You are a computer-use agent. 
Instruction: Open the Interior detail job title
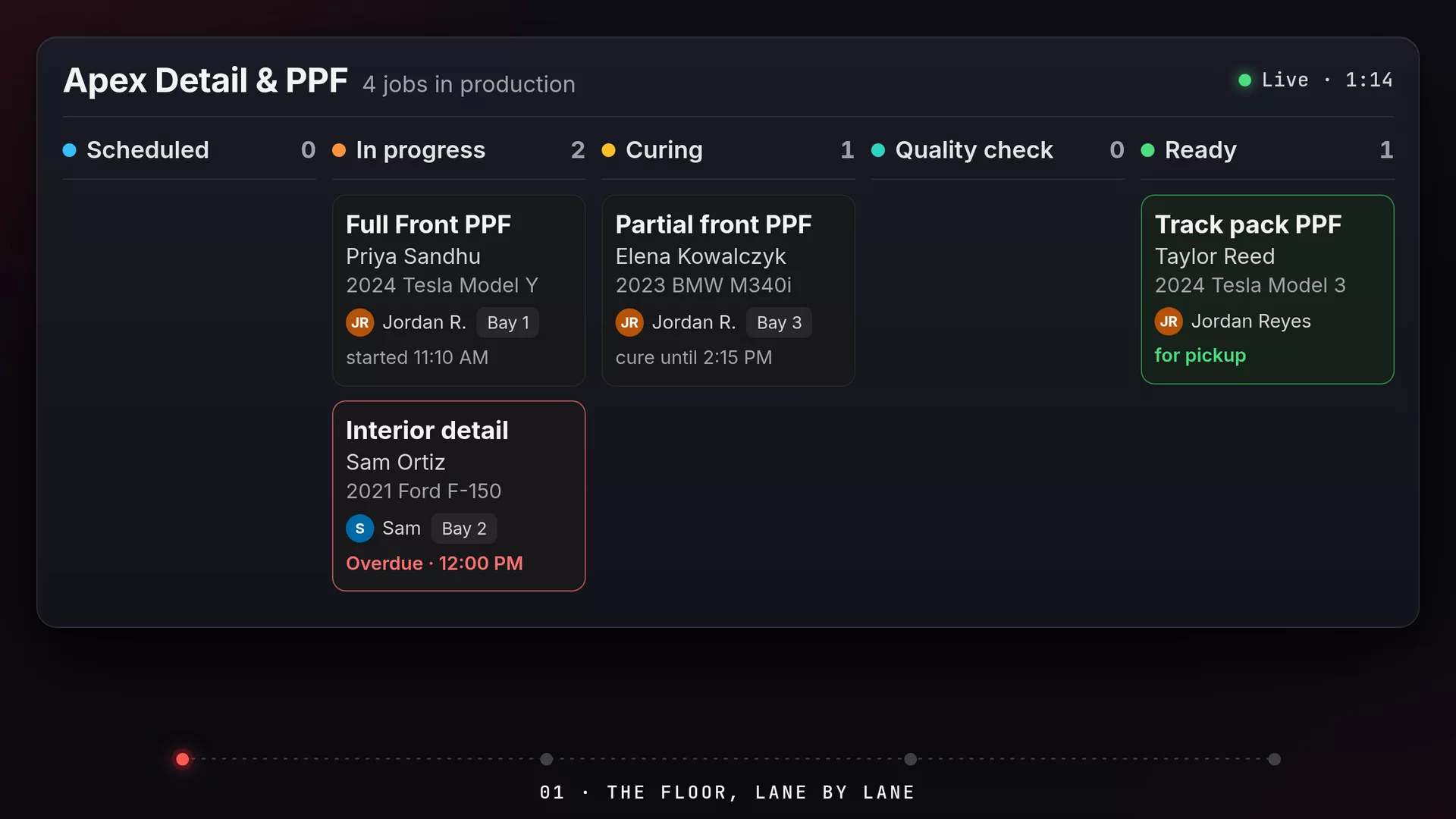(x=427, y=430)
